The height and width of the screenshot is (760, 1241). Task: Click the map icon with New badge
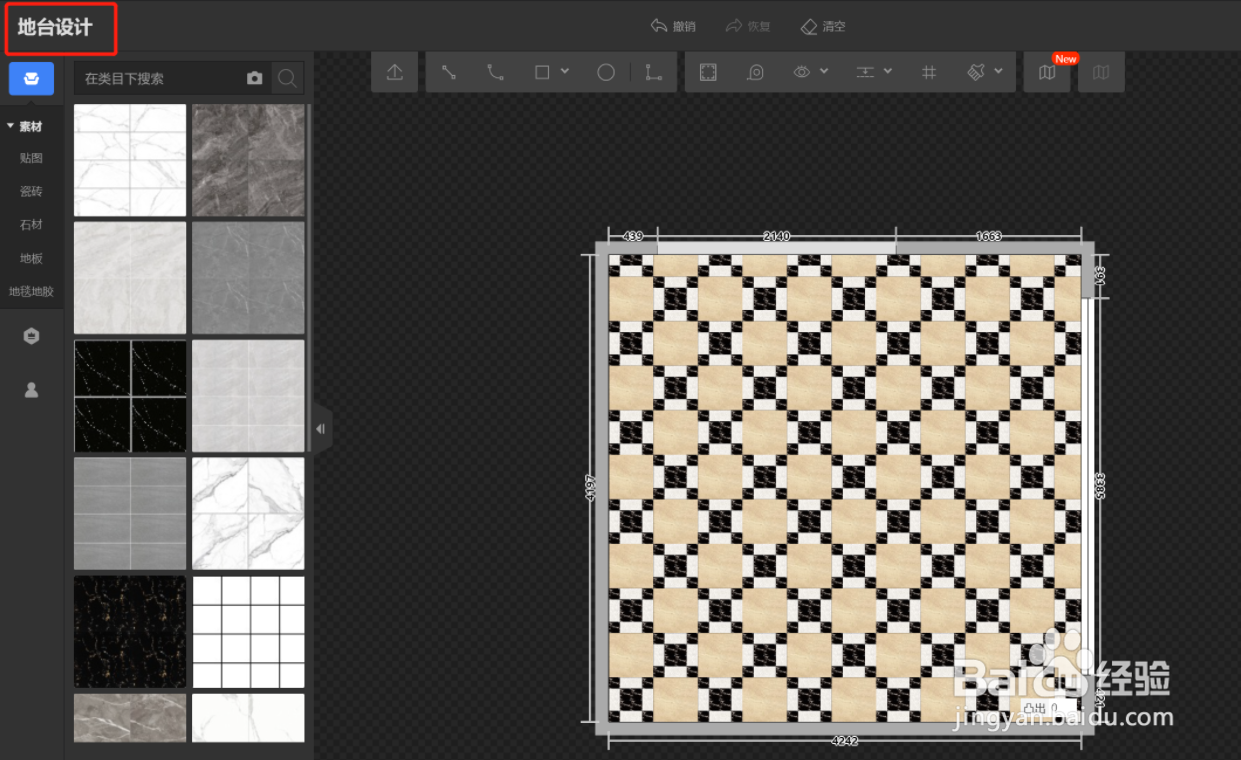click(1047, 72)
